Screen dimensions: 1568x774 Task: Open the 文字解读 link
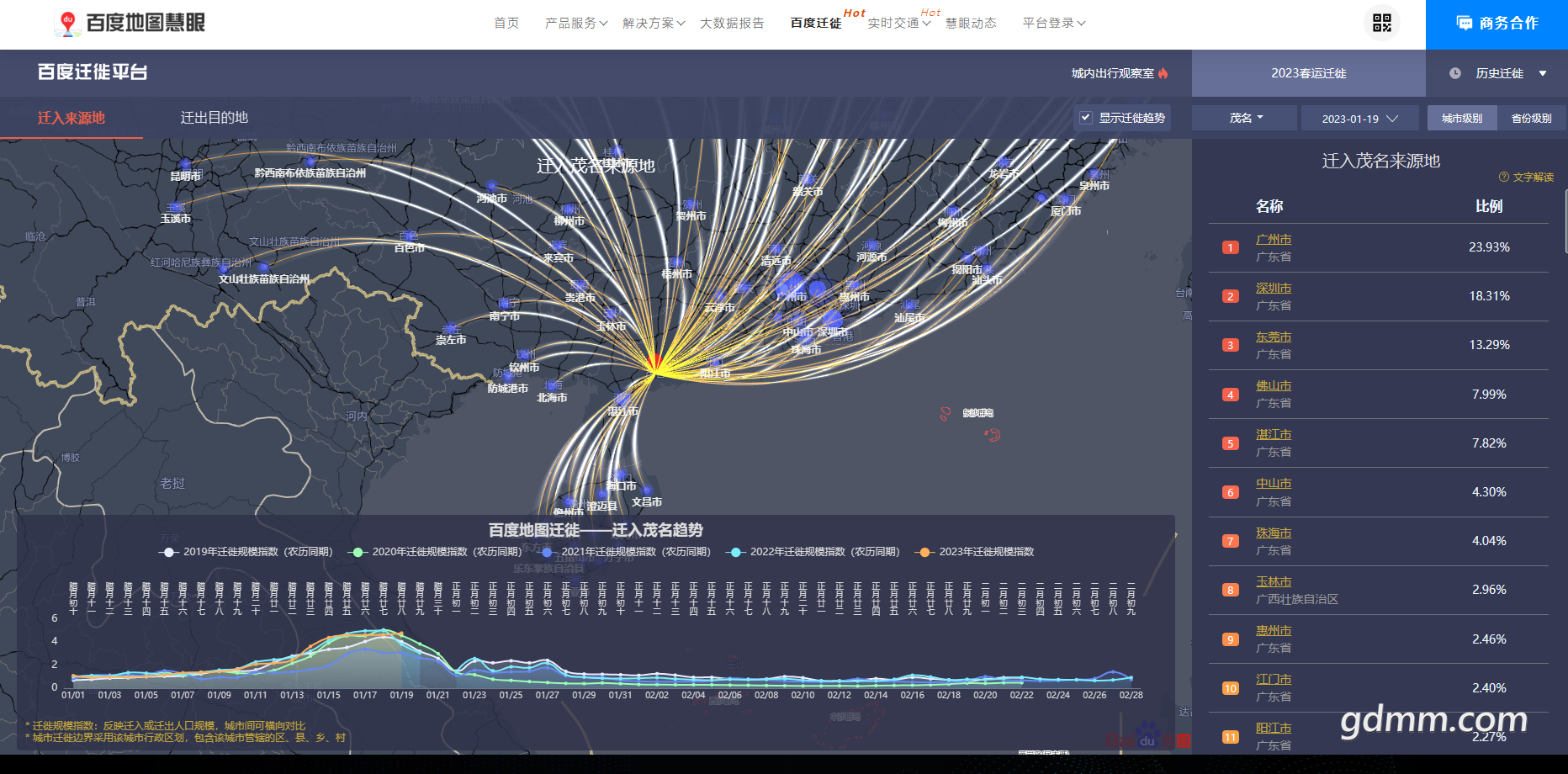[1534, 177]
